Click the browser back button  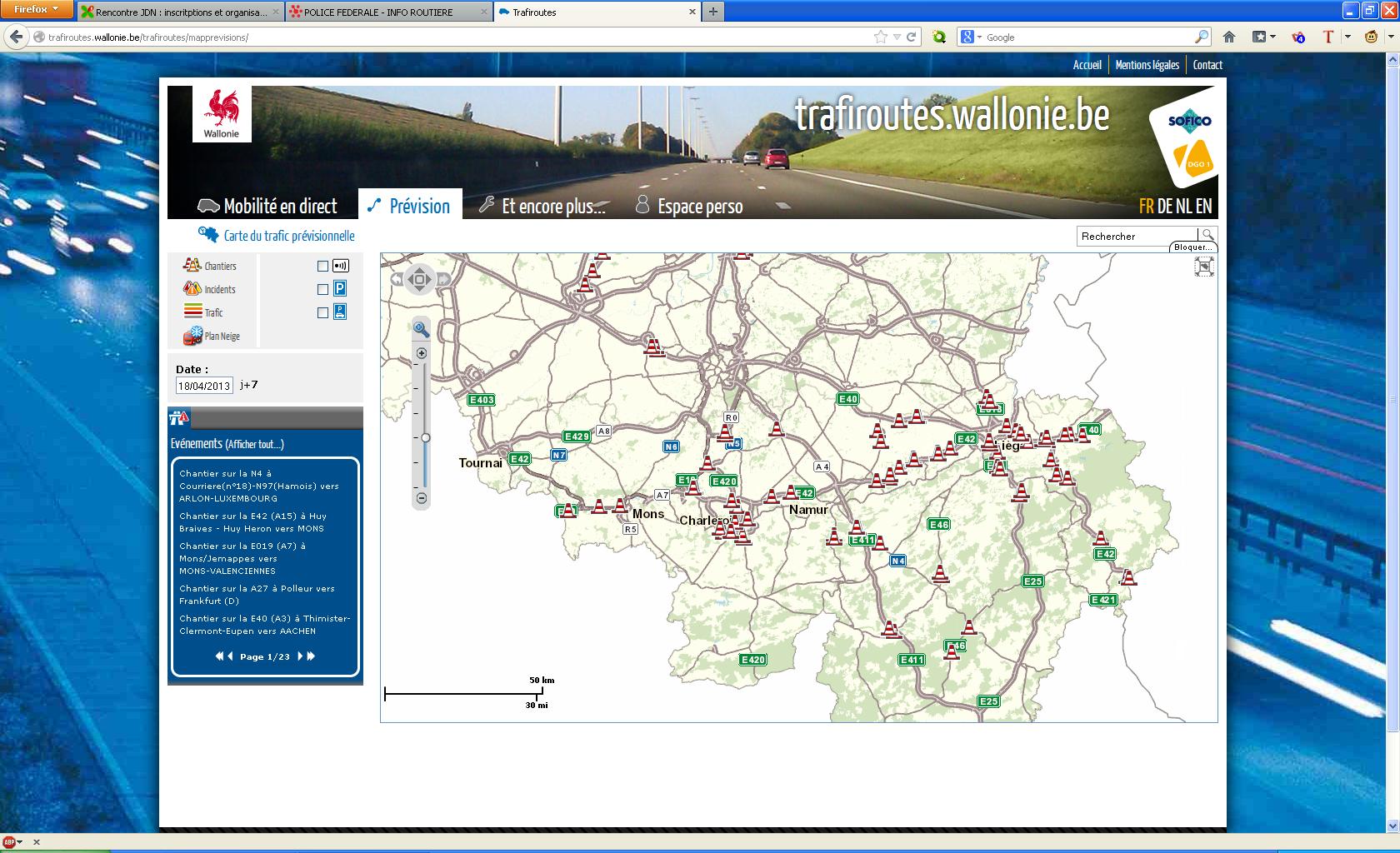tap(16, 37)
